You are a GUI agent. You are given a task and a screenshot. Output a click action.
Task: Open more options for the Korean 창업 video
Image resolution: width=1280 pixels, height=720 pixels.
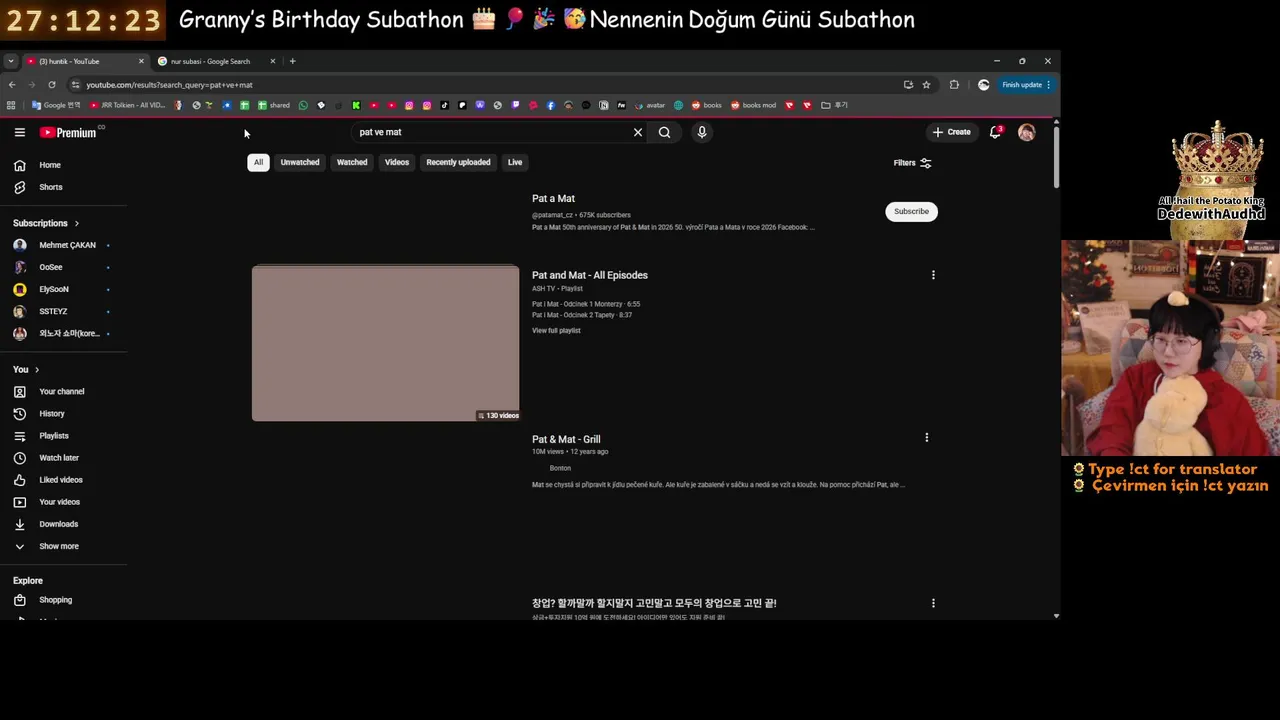[x=933, y=603]
